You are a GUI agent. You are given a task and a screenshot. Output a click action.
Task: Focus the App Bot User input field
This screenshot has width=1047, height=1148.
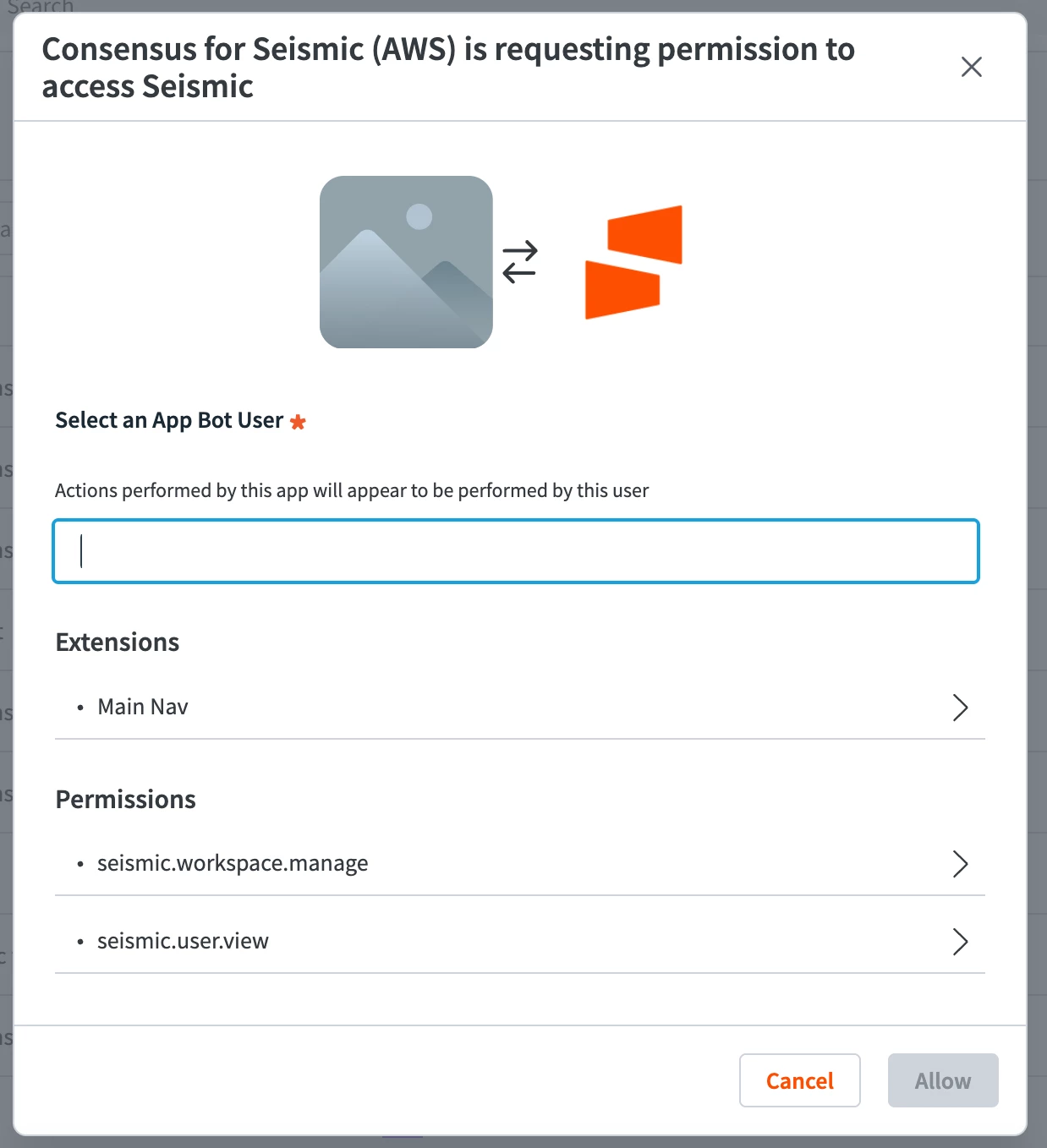pos(516,551)
